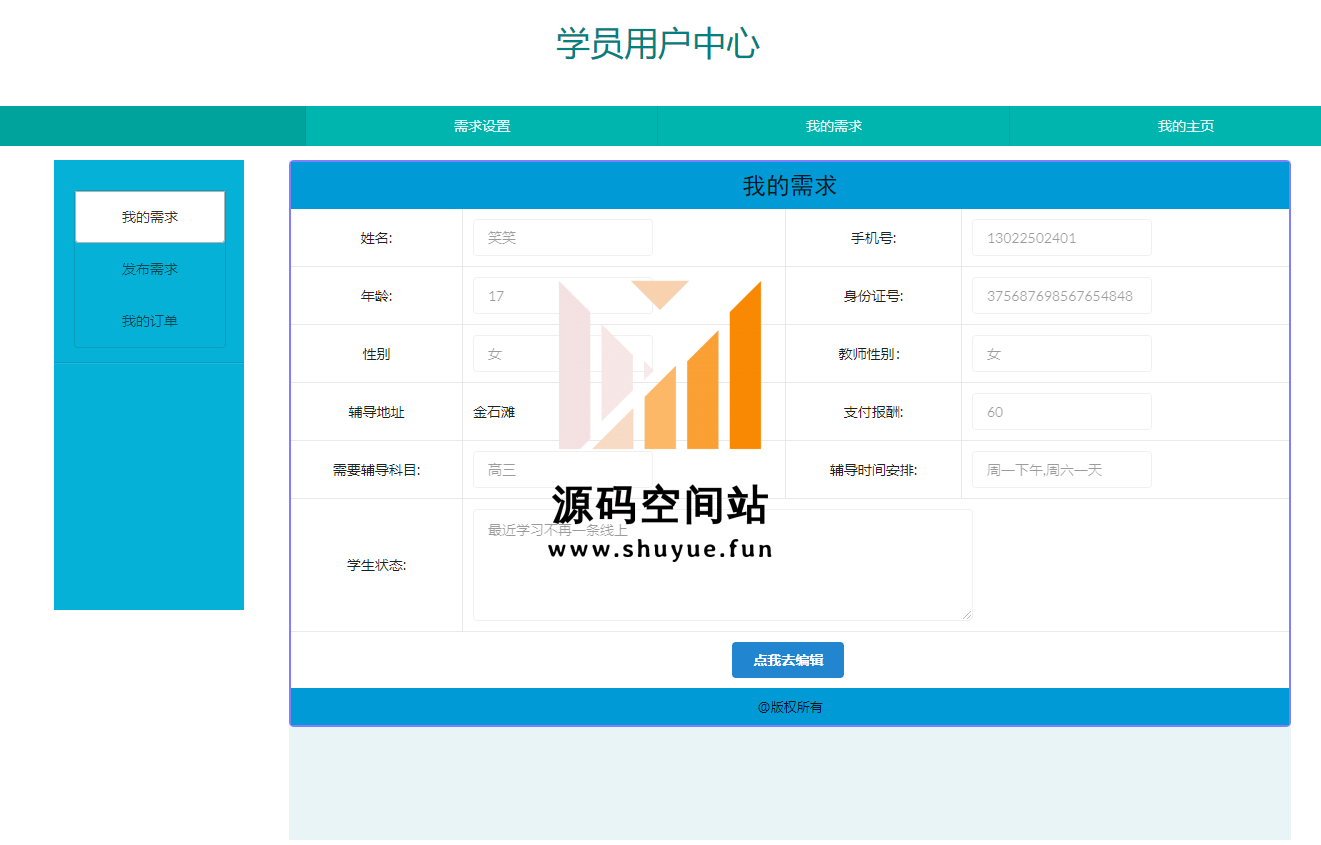Click the 支付报酬 field showing 60
The height and width of the screenshot is (845, 1321).
1062,412
